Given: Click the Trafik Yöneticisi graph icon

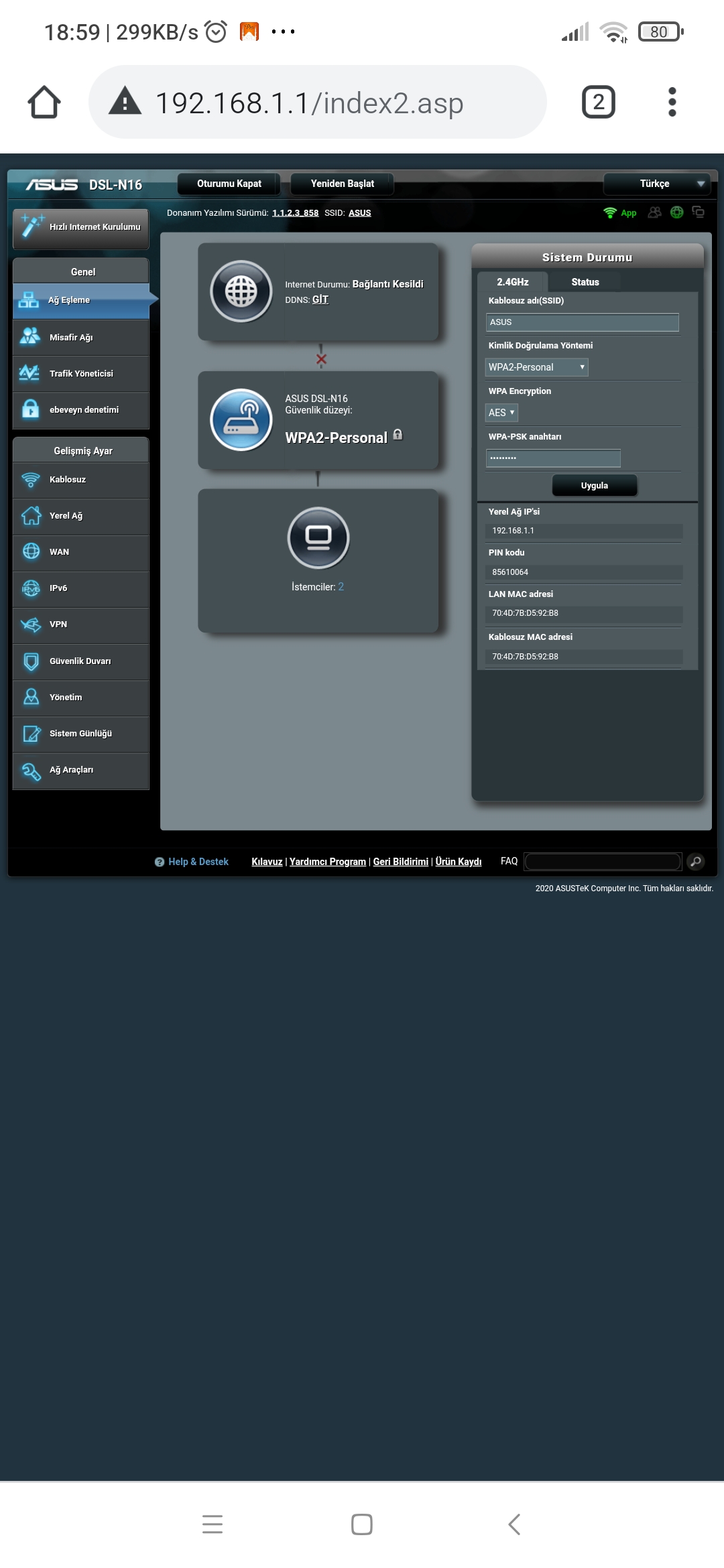Looking at the screenshot, I should [x=30, y=373].
